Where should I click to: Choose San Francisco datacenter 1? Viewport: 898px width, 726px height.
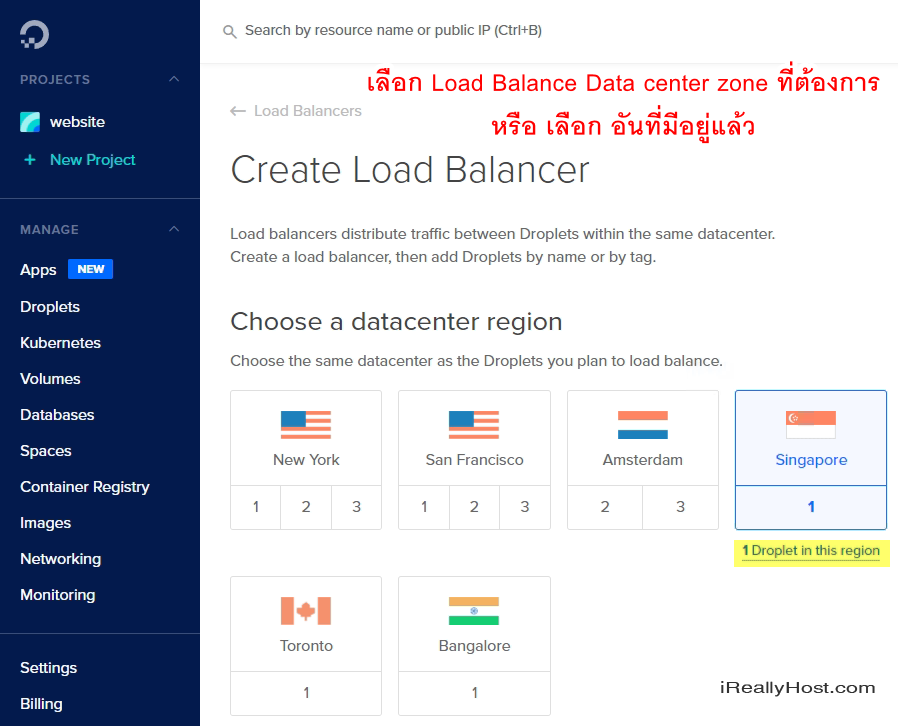pyautogui.click(x=424, y=507)
